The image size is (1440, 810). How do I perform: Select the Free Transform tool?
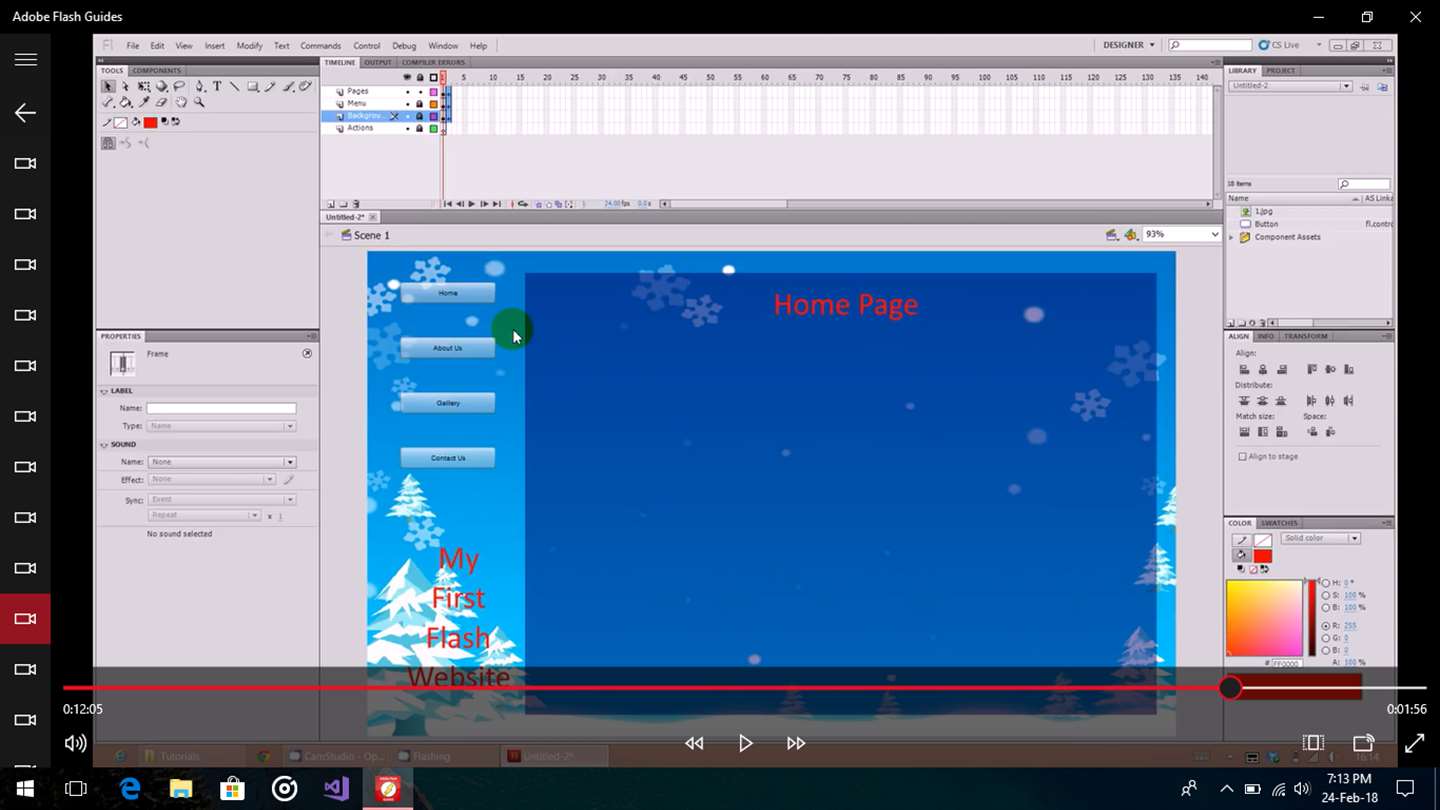pyautogui.click(x=144, y=87)
